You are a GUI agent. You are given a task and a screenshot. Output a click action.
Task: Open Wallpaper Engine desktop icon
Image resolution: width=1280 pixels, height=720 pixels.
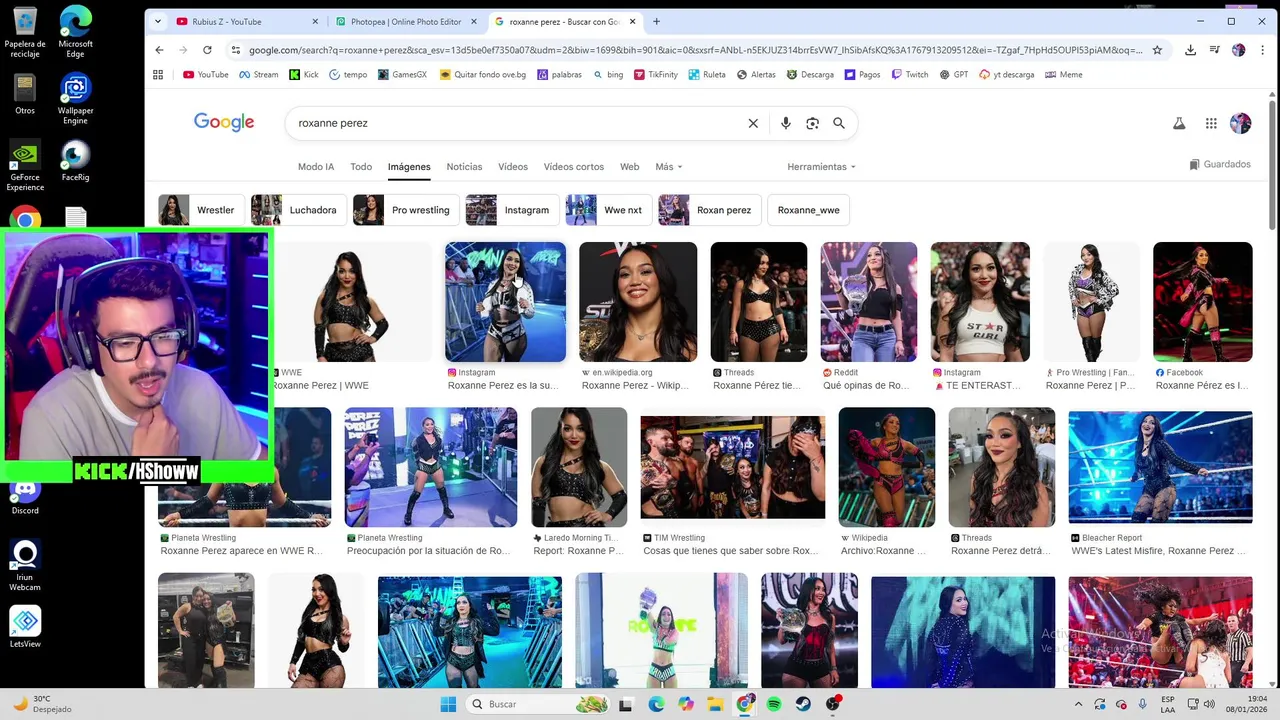[x=75, y=99]
